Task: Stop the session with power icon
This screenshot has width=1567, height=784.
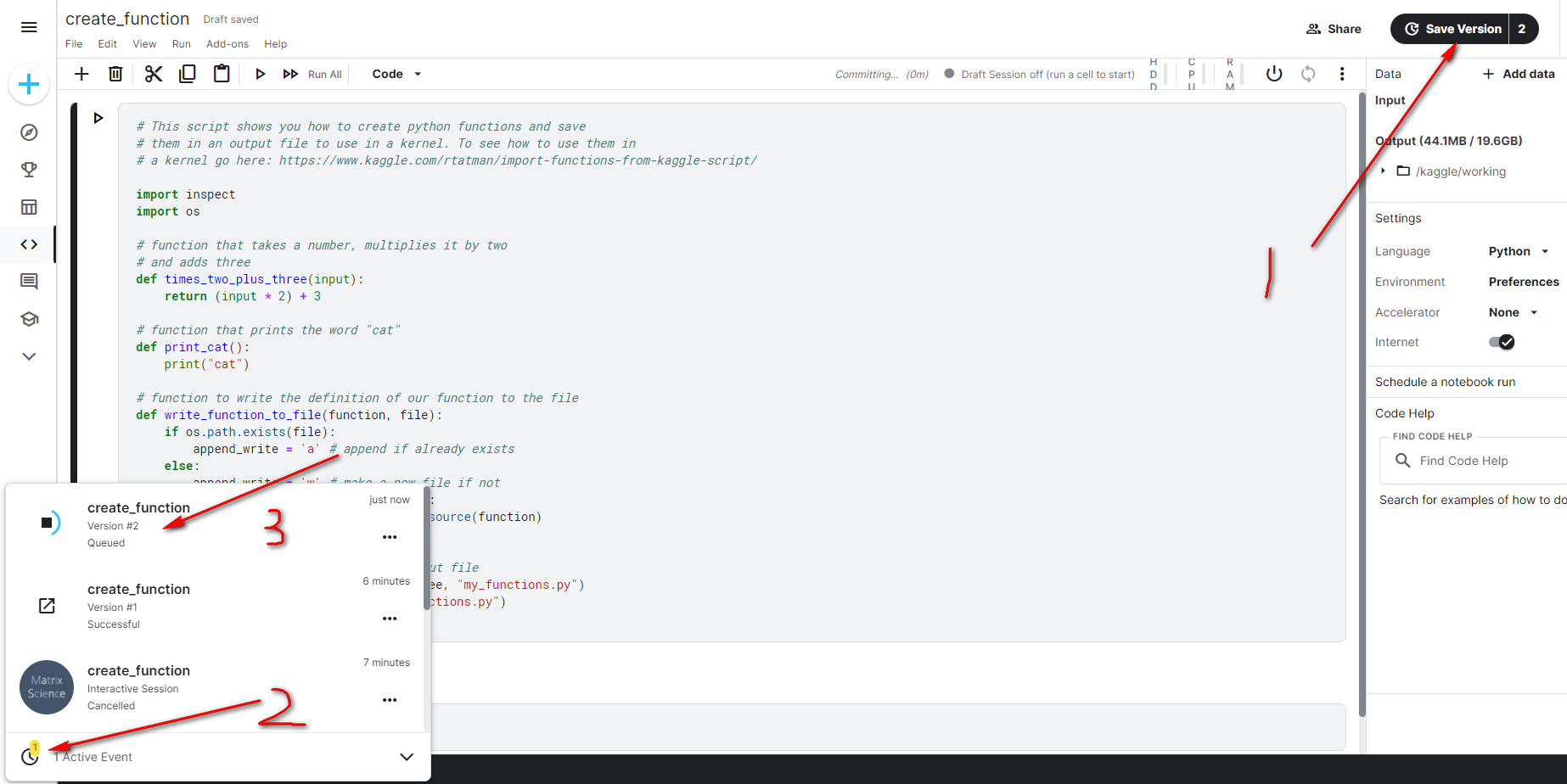Action: click(1274, 74)
